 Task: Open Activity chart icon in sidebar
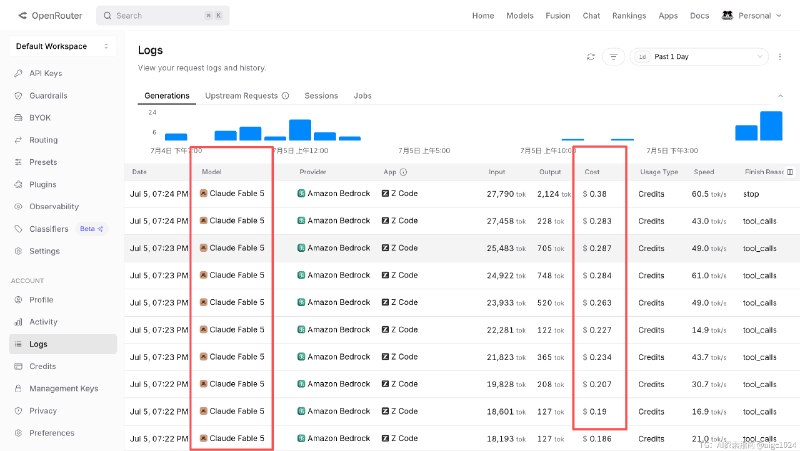(18, 322)
